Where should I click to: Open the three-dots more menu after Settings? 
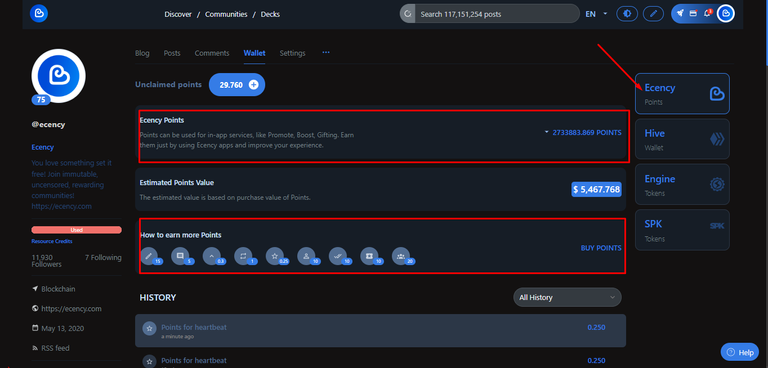326,52
